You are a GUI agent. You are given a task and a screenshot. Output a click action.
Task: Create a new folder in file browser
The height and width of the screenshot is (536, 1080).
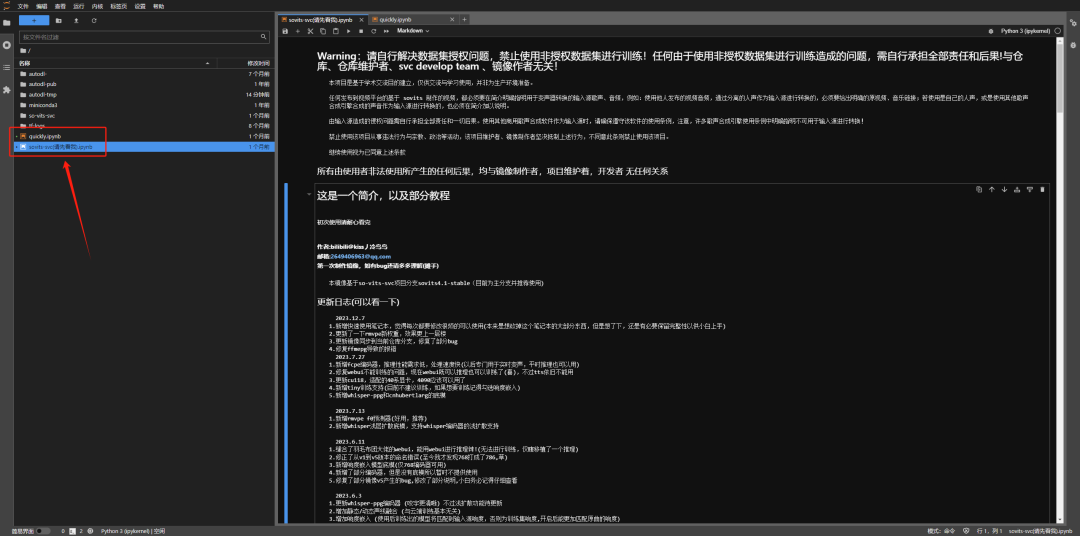(59, 21)
